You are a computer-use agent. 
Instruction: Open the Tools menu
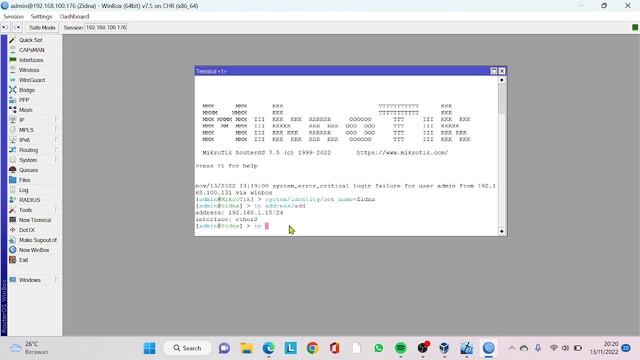pyautogui.click(x=25, y=210)
